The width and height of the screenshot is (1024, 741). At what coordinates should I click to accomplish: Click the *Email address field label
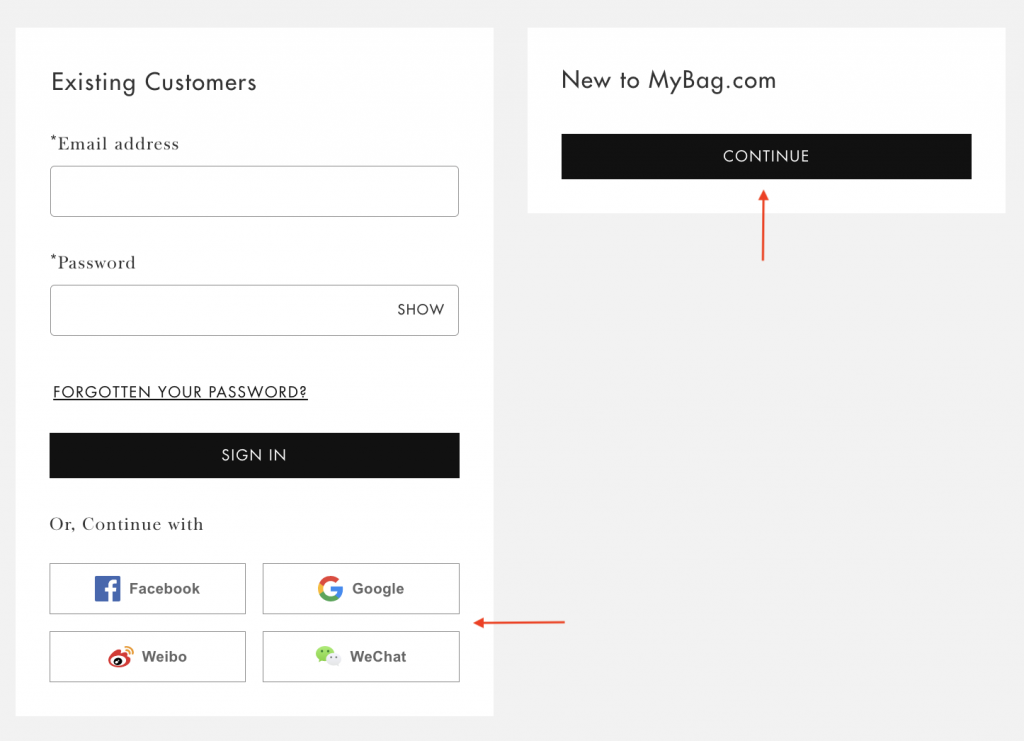115,144
